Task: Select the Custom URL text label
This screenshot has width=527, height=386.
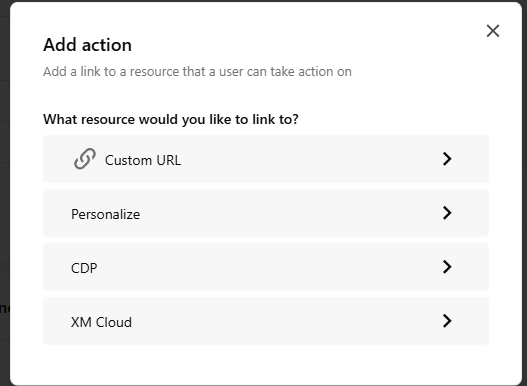Action: pos(143,160)
